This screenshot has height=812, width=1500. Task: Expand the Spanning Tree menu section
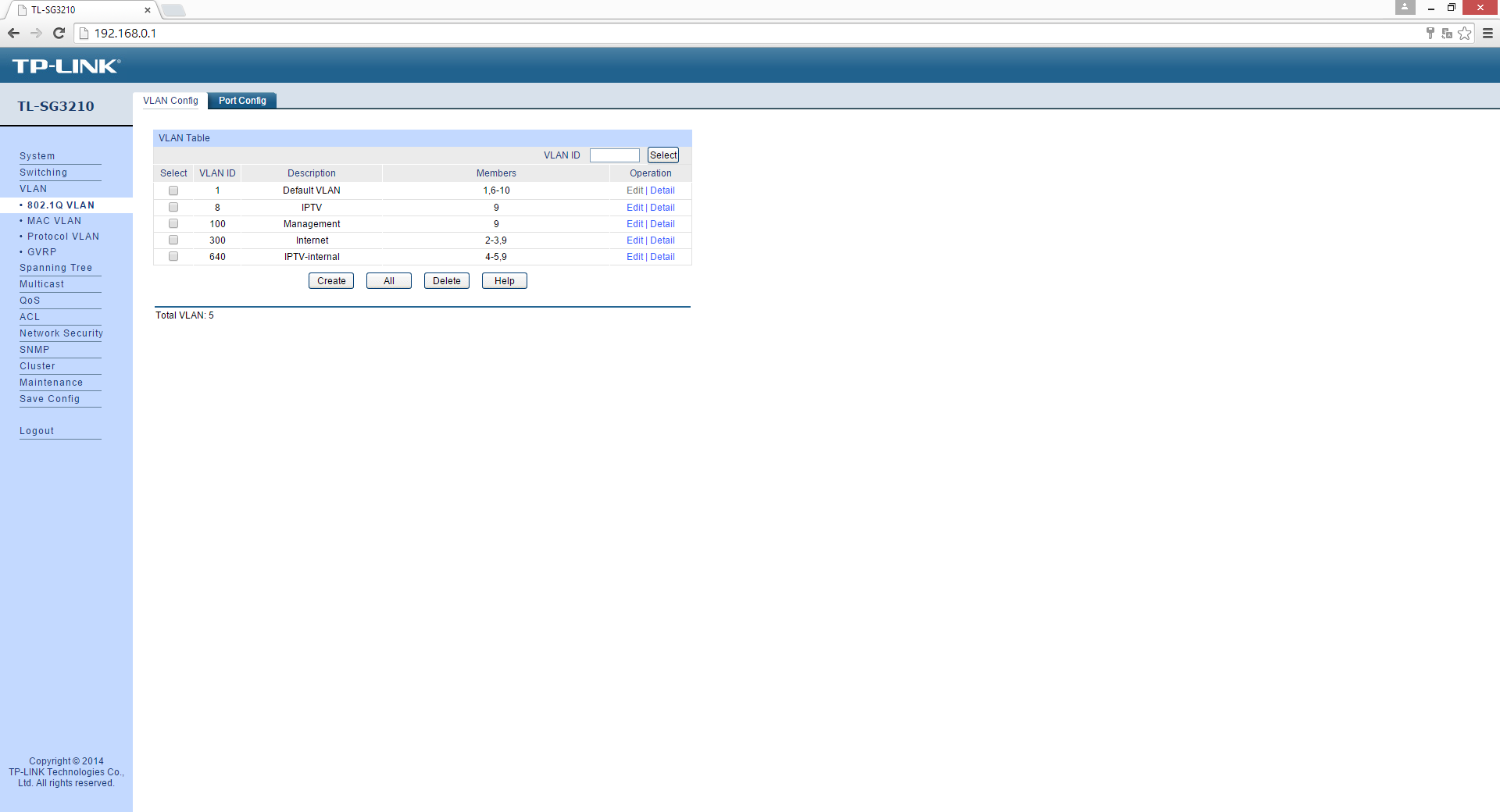coord(55,268)
